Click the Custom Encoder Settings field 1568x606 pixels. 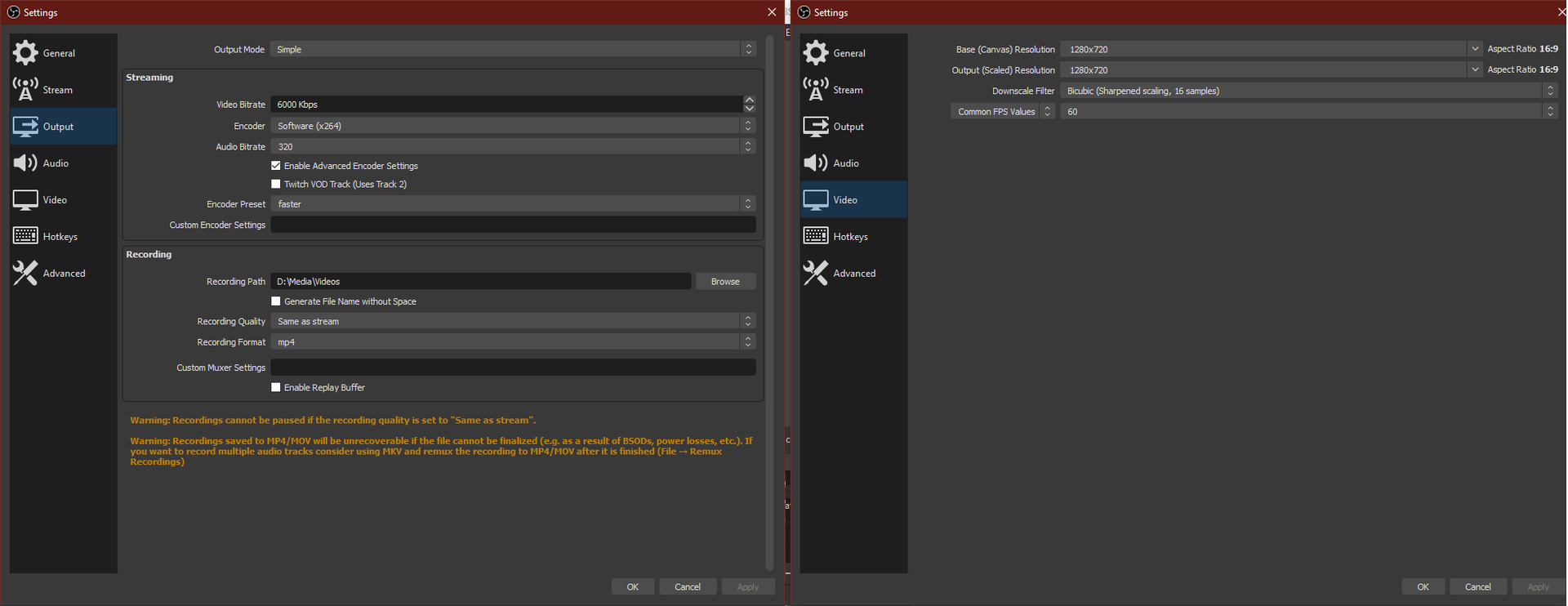click(513, 225)
